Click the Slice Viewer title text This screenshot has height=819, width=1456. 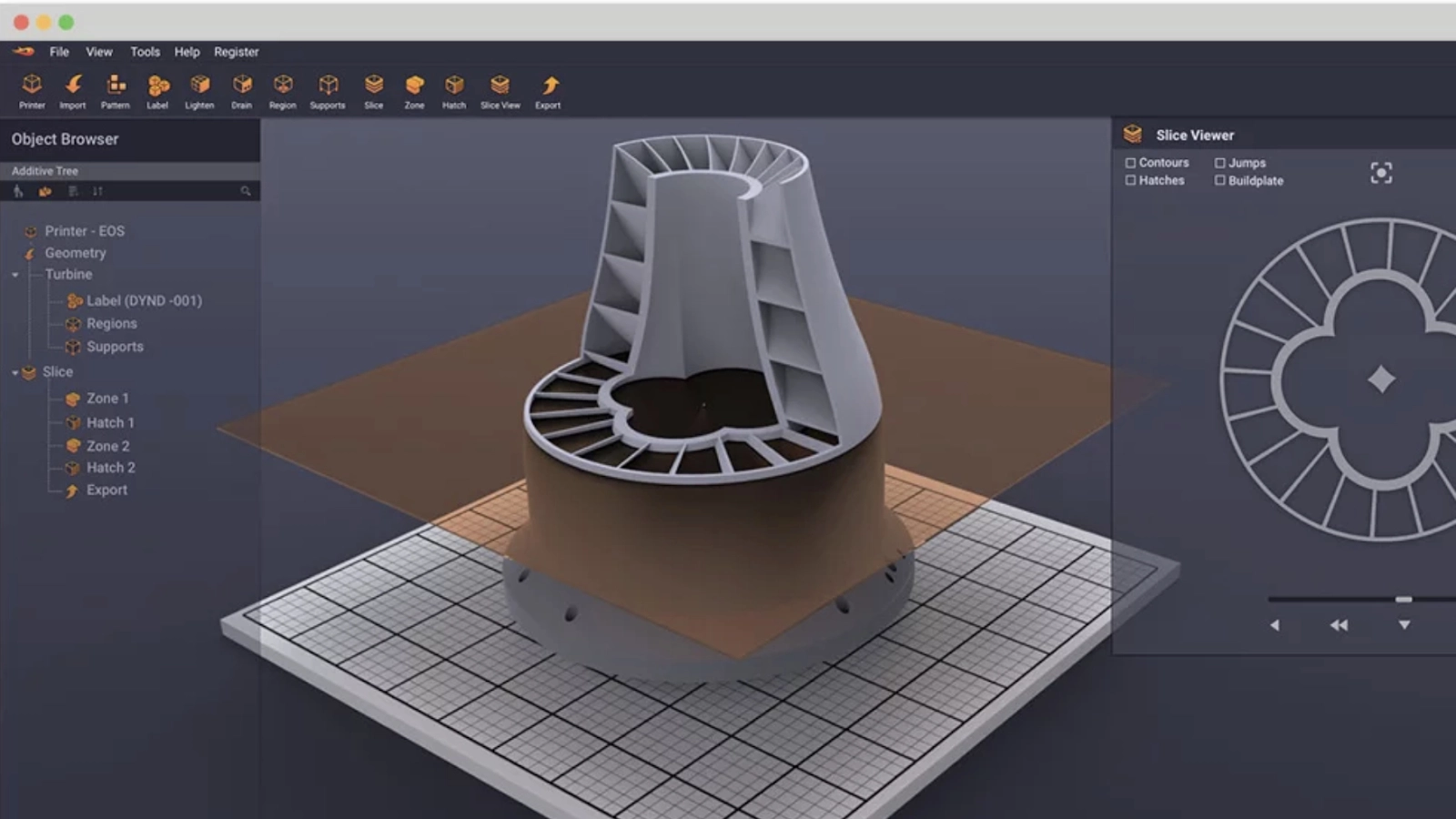coord(1195,135)
